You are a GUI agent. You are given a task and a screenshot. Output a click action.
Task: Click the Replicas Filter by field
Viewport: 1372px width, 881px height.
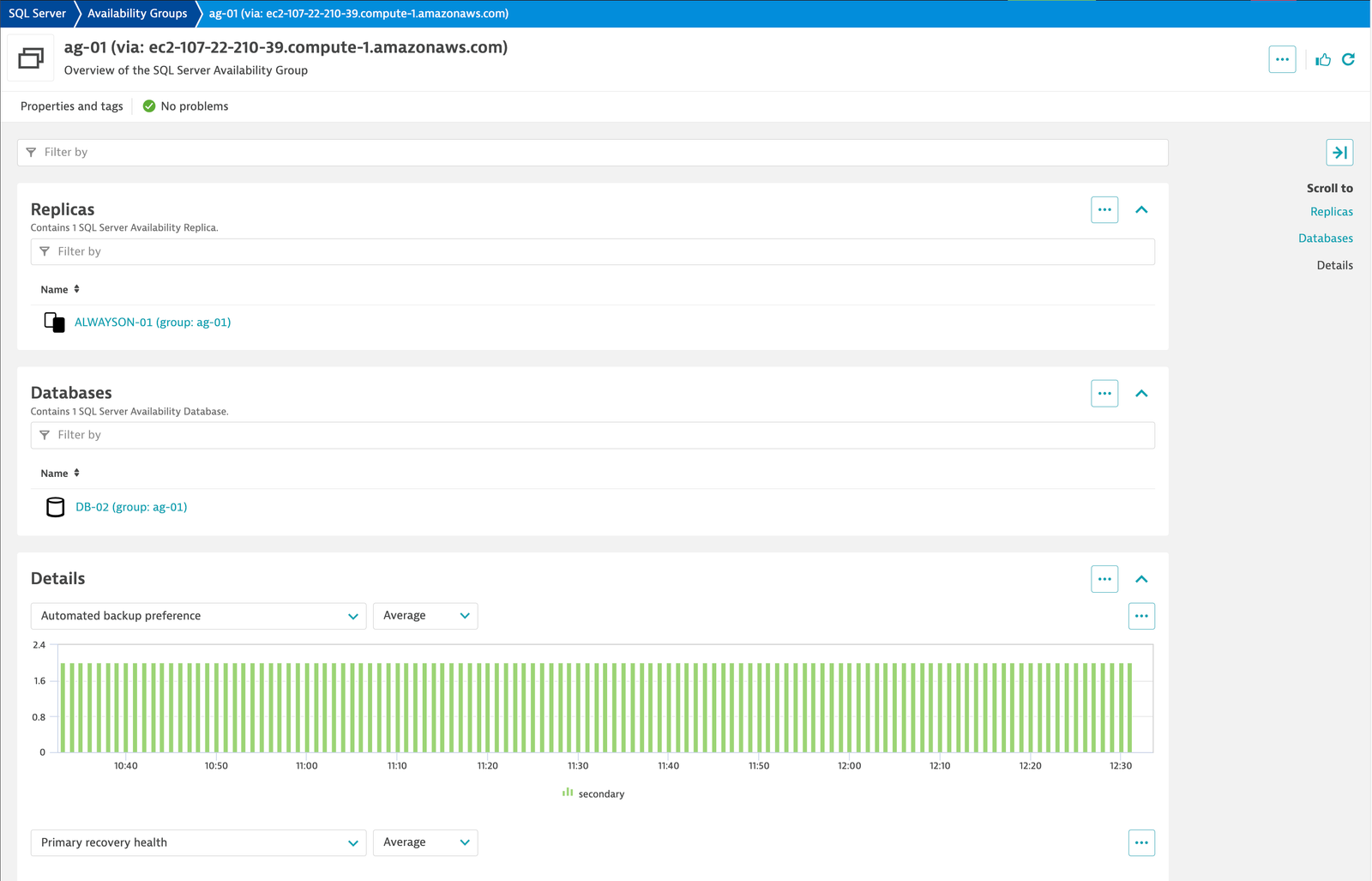[x=593, y=251]
